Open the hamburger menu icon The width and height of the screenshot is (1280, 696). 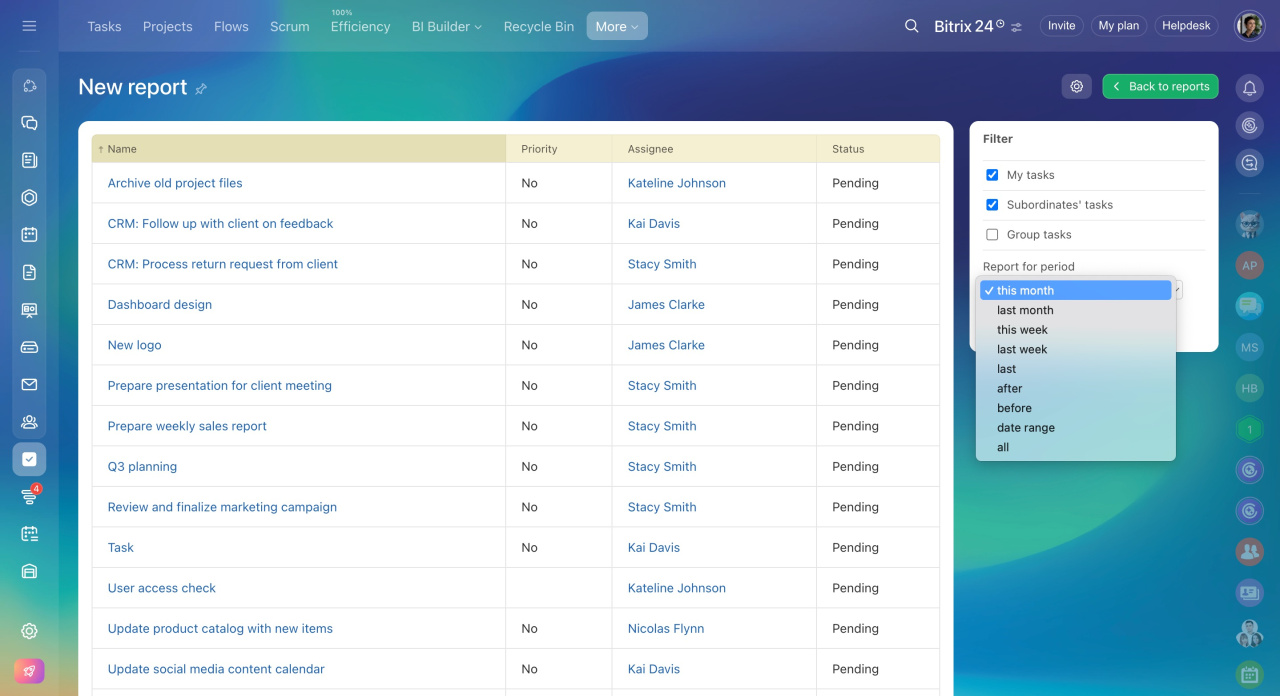tap(29, 26)
